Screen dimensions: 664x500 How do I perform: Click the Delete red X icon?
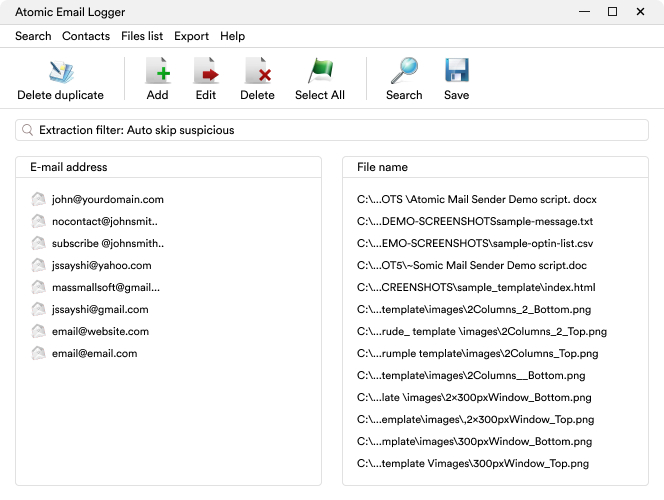pyautogui.click(x=257, y=72)
